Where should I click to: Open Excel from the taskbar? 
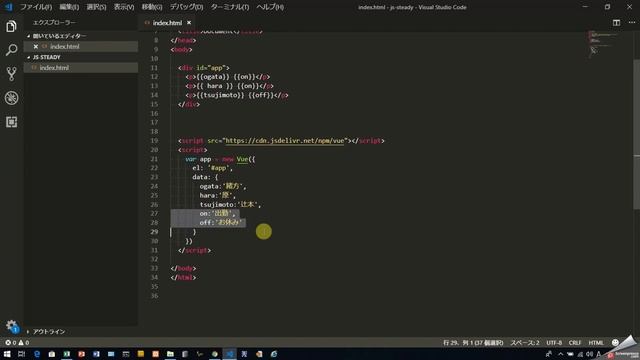67,354
